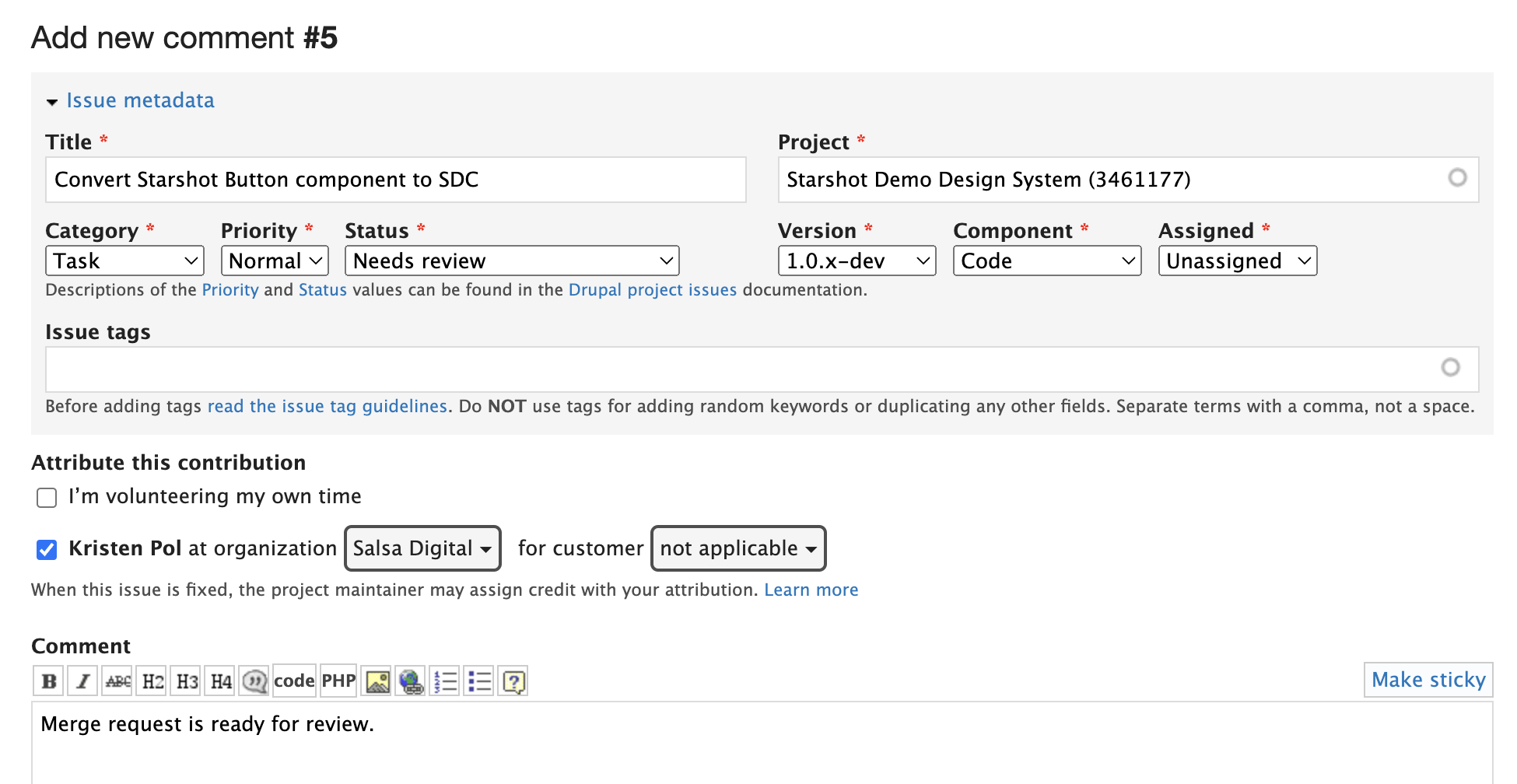Open the Assigned dropdown showing Unassigned
Image resolution: width=1517 pixels, height=784 pixels.
click(x=1237, y=261)
